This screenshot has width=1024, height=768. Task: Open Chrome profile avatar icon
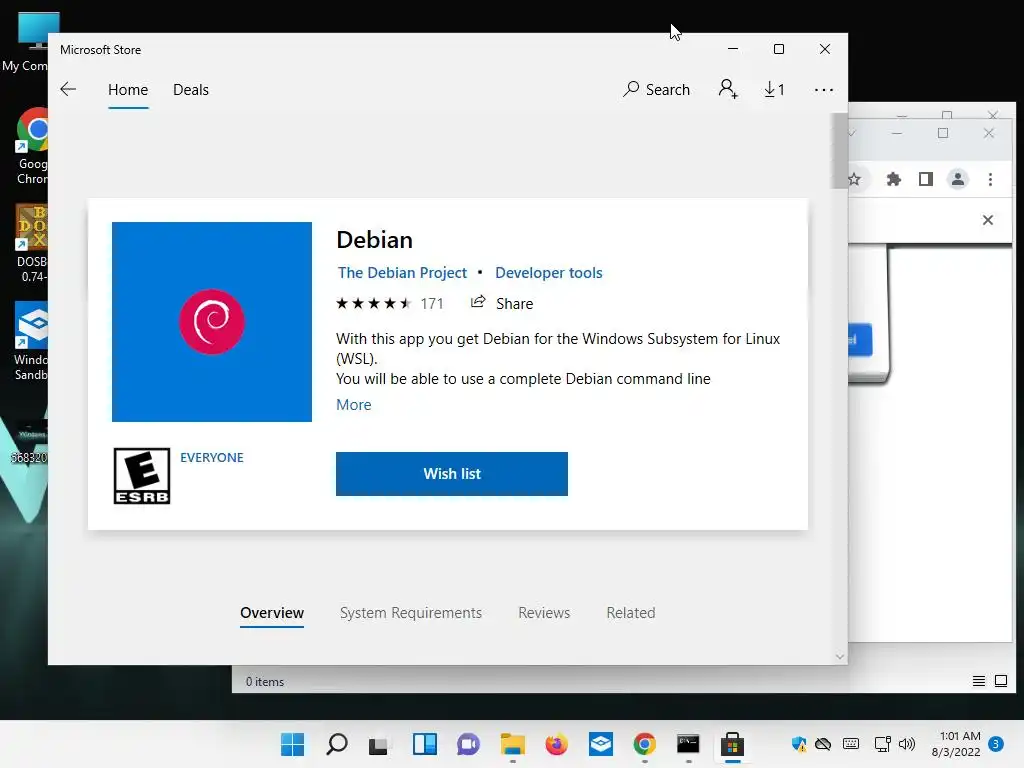957,179
